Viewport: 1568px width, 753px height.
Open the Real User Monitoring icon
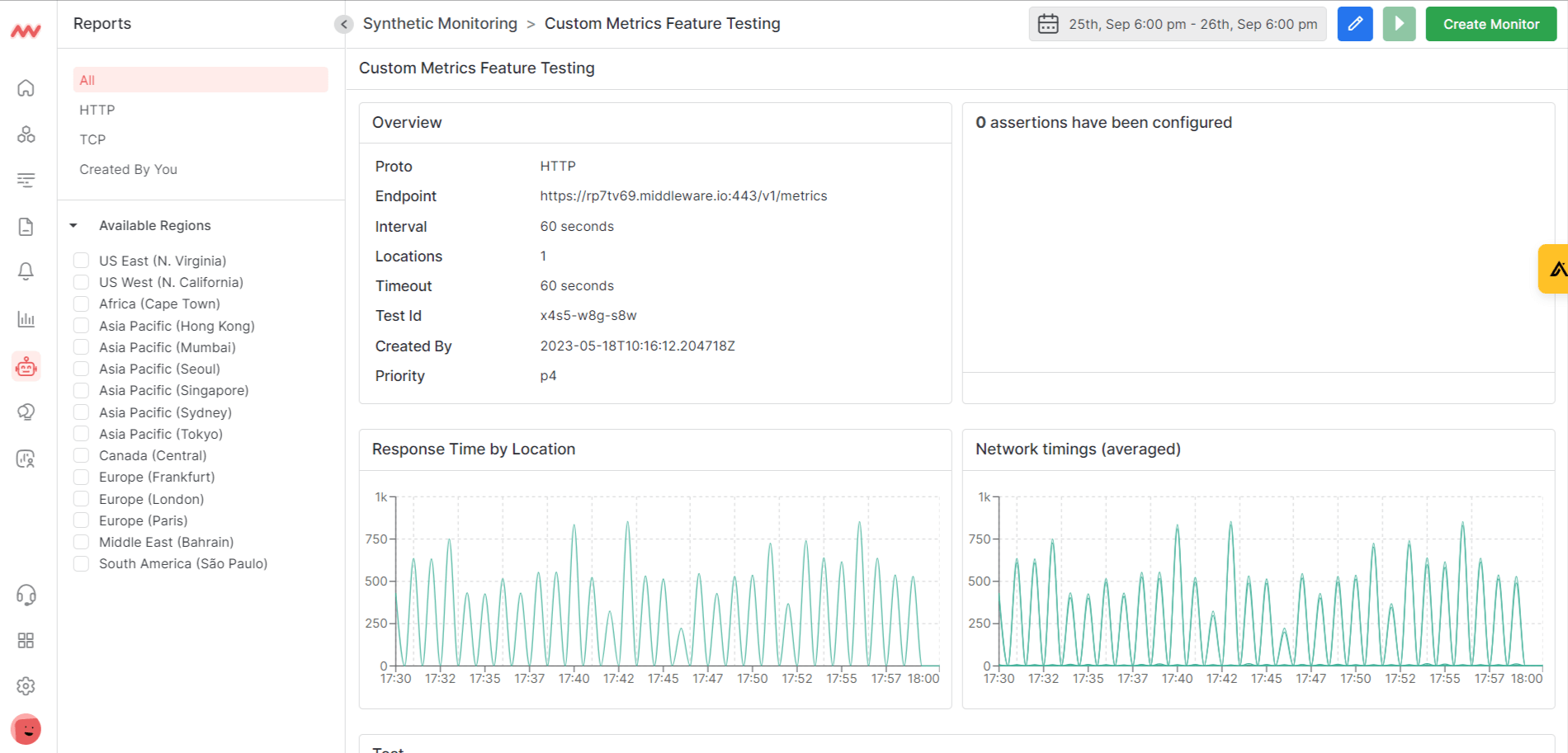26,458
